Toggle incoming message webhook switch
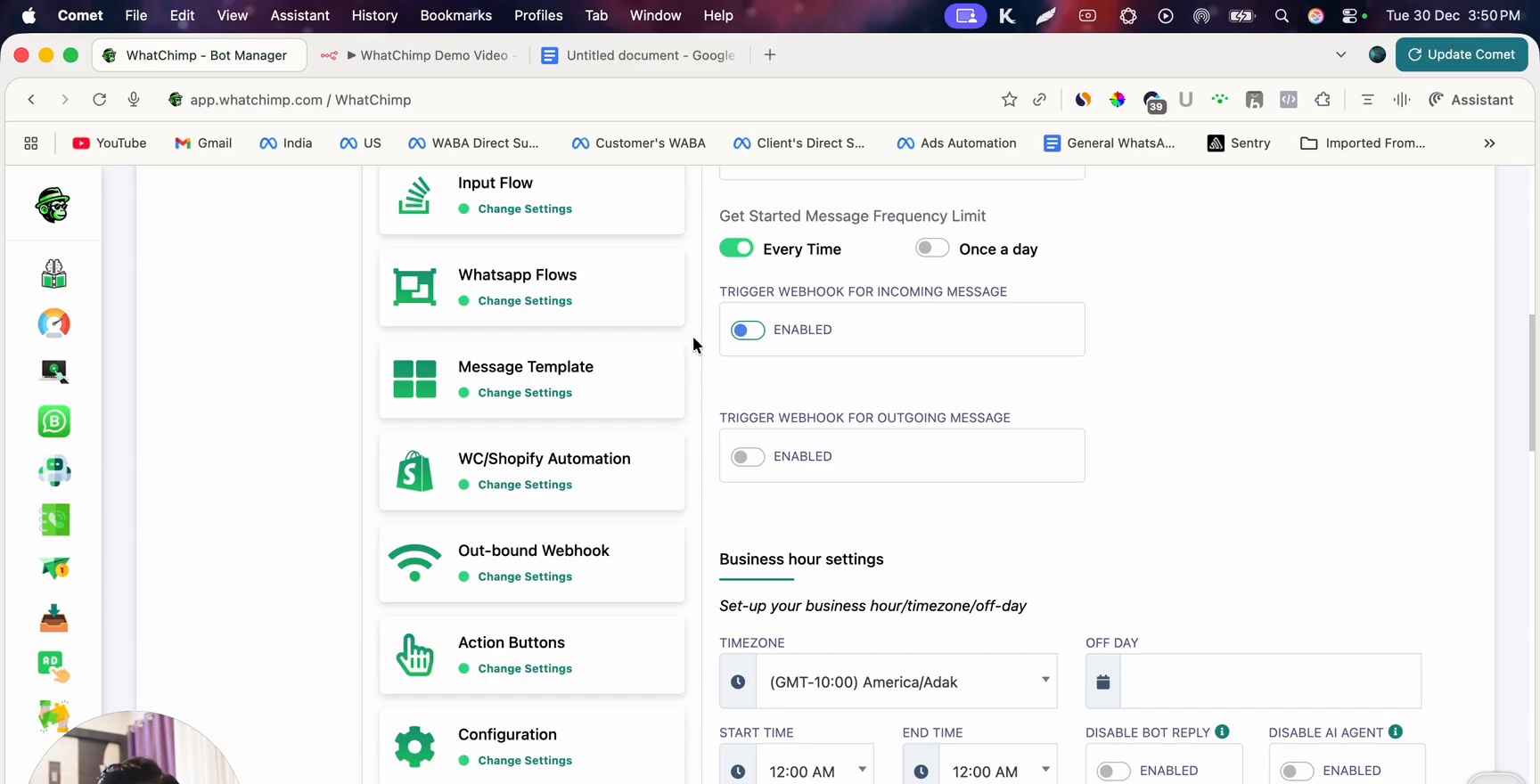Screen dimensions: 1540x784 click(748, 331)
